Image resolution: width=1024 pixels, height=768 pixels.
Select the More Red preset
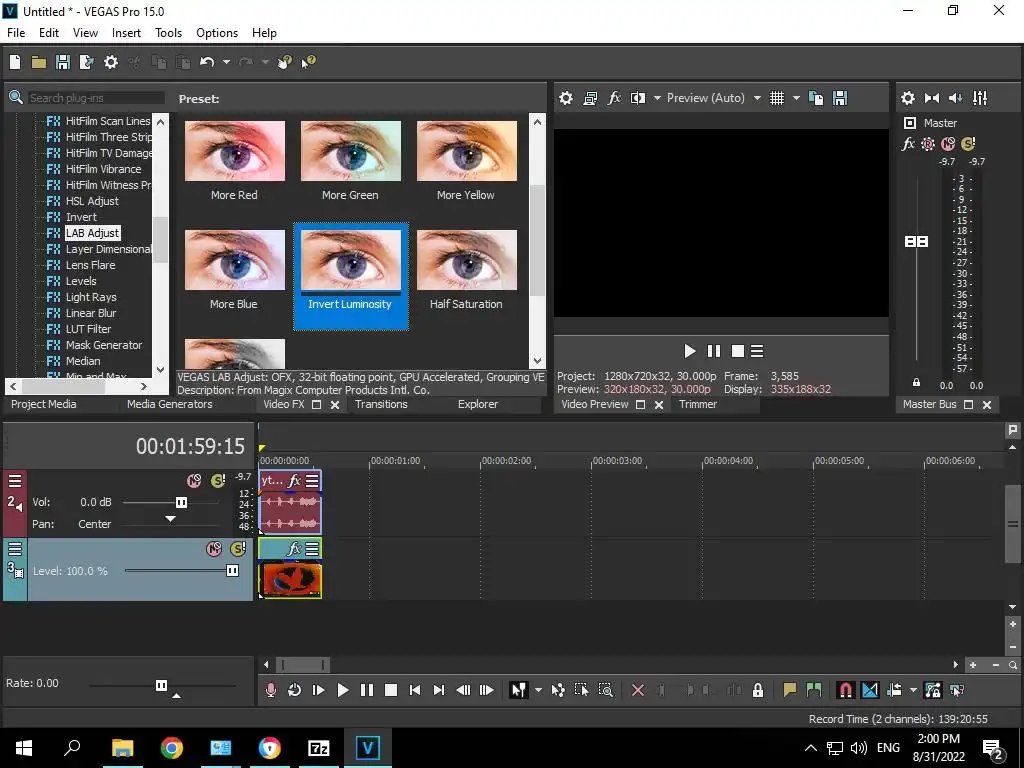(x=234, y=161)
